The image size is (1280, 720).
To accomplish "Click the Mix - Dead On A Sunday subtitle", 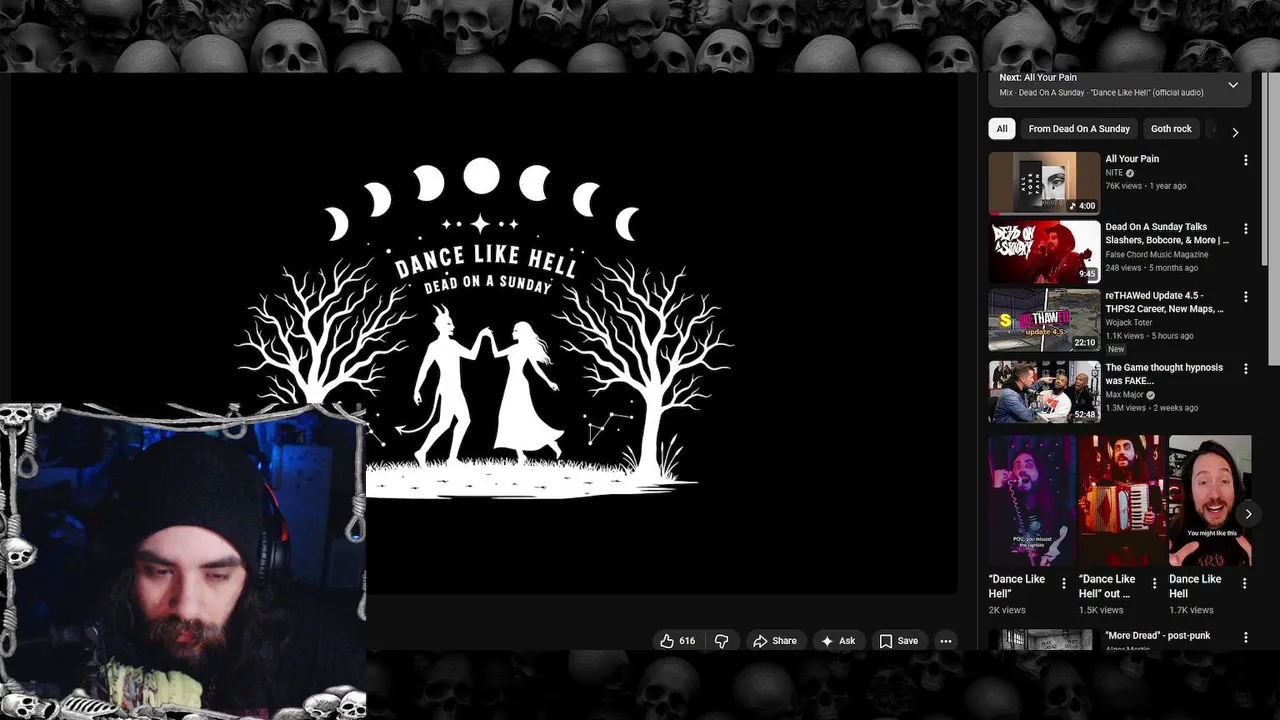I will pos(1101,93).
